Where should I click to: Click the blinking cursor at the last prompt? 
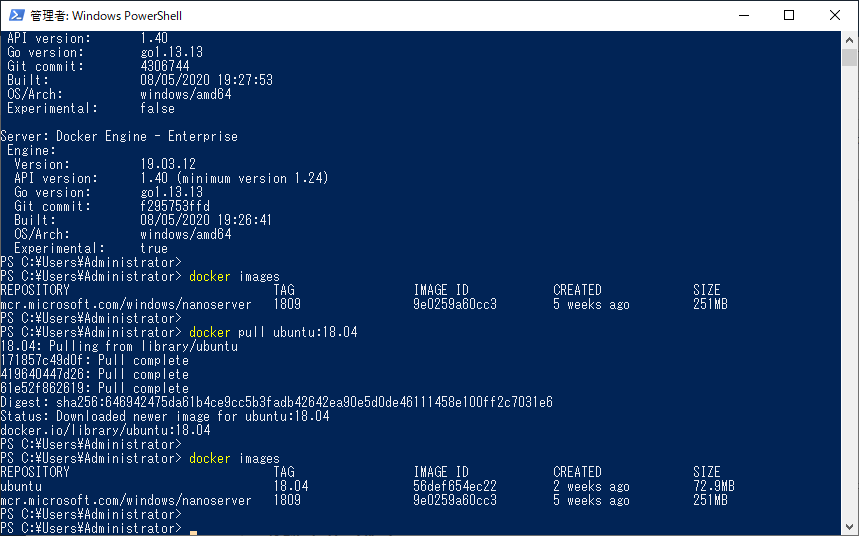coord(193,532)
